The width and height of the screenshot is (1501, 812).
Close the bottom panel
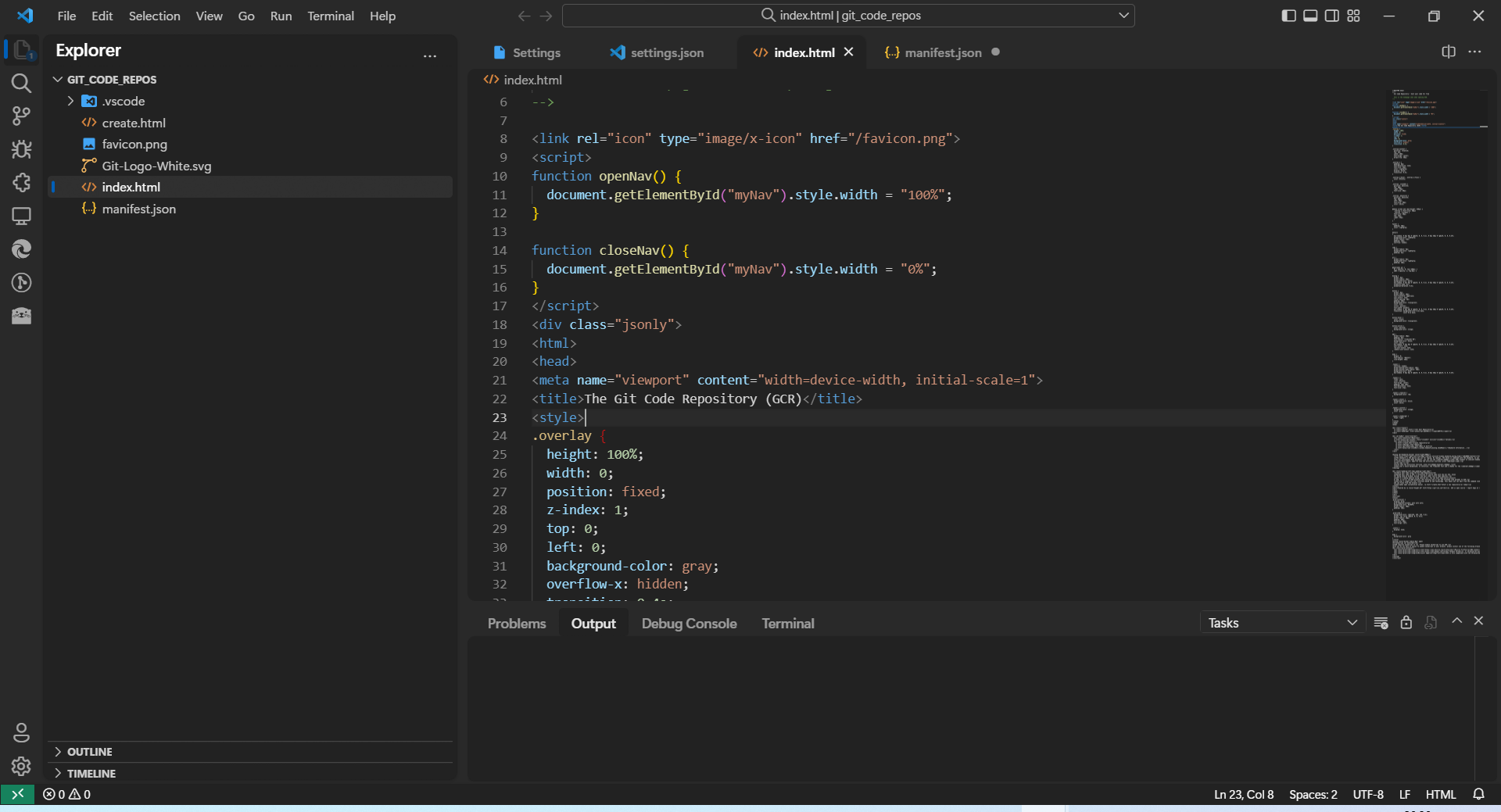pos(1478,621)
